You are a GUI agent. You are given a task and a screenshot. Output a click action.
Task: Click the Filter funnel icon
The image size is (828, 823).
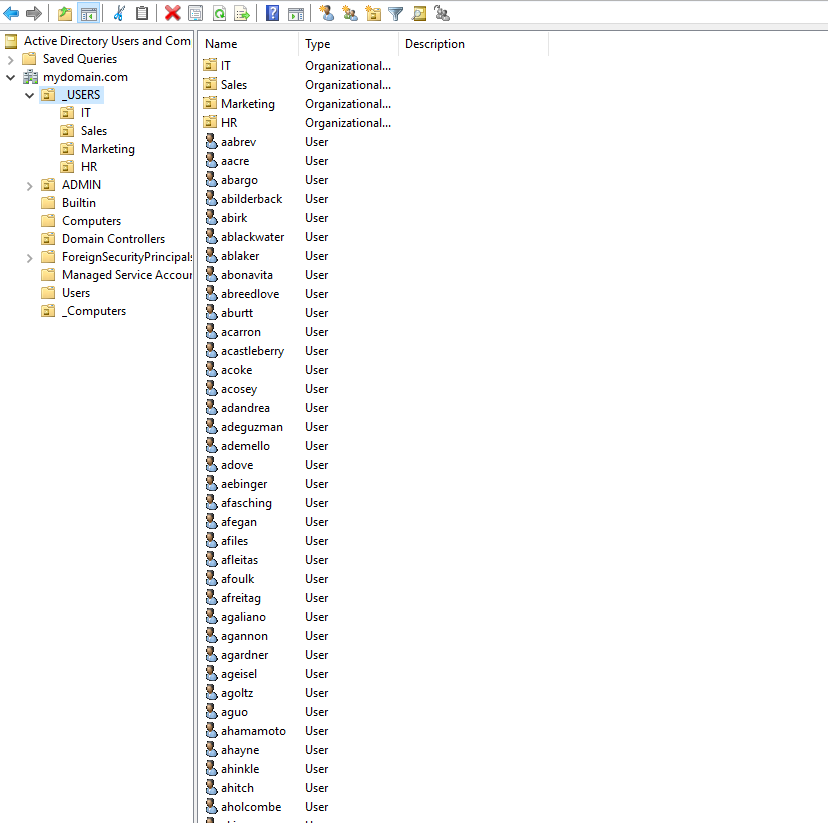(396, 13)
